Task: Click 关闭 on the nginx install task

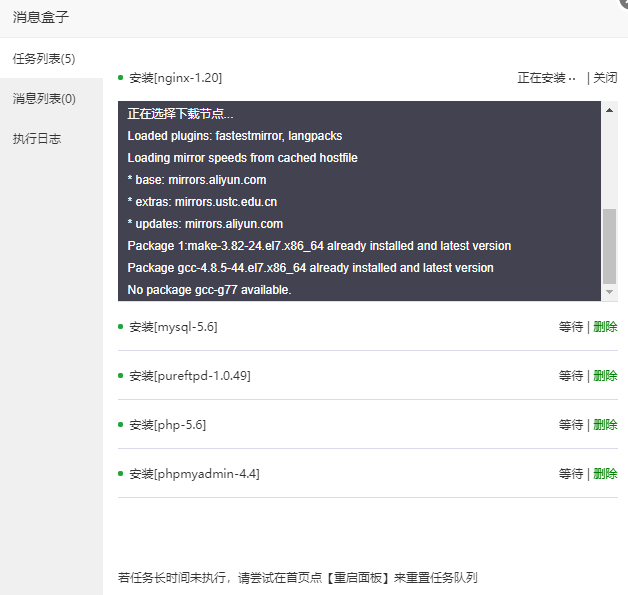Action: [x=605, y=78]
